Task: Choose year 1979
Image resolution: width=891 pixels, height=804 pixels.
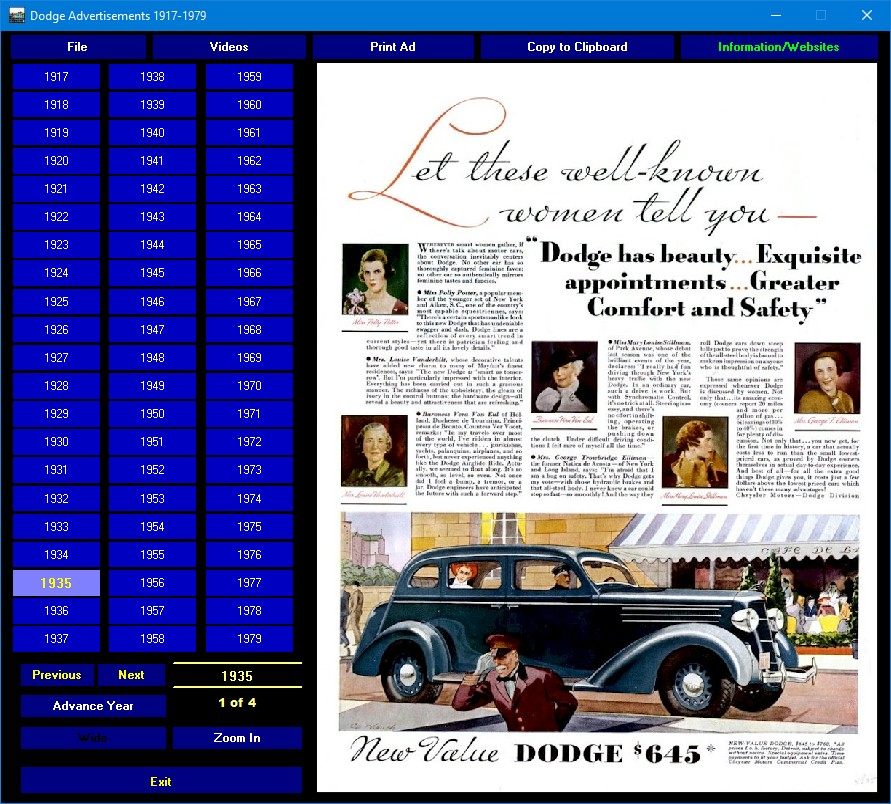Action: (x=249, y=639)
